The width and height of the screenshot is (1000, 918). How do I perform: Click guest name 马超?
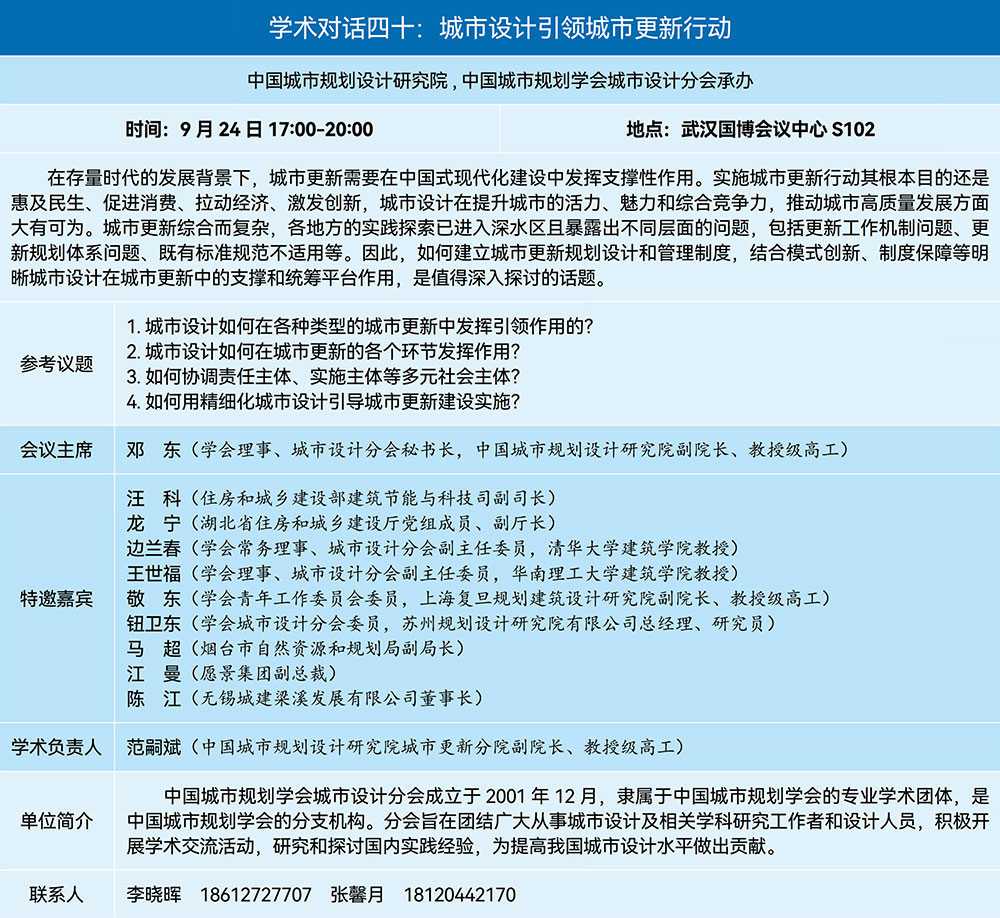pos(154,648)
